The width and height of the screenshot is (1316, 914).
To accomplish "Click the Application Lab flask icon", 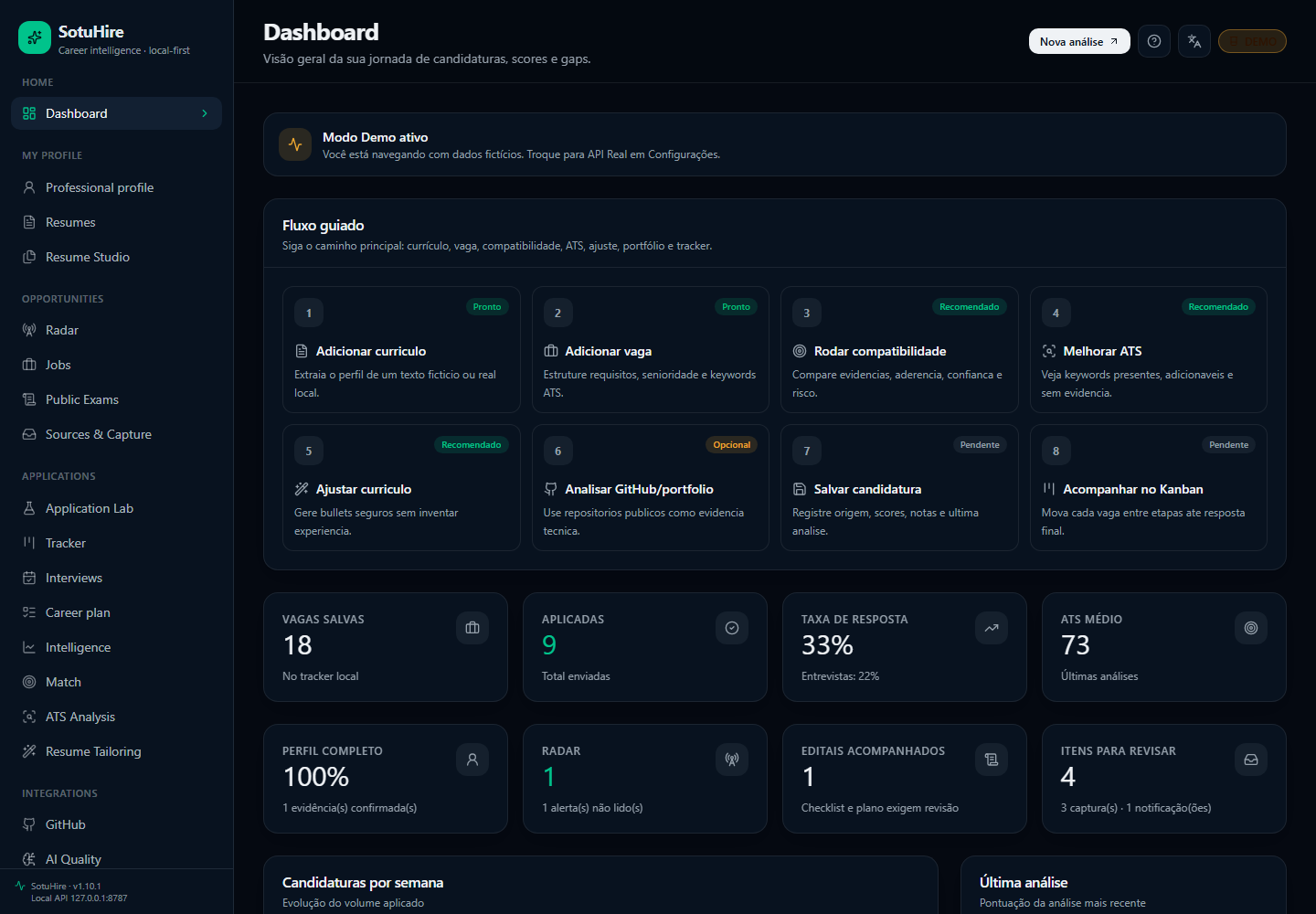I will 29,508.
